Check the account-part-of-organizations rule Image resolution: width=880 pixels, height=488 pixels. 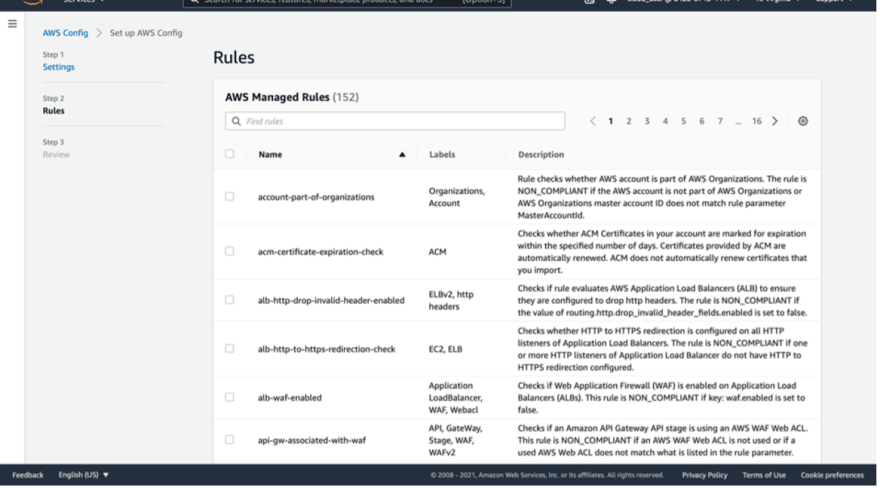tap(230, 196)
